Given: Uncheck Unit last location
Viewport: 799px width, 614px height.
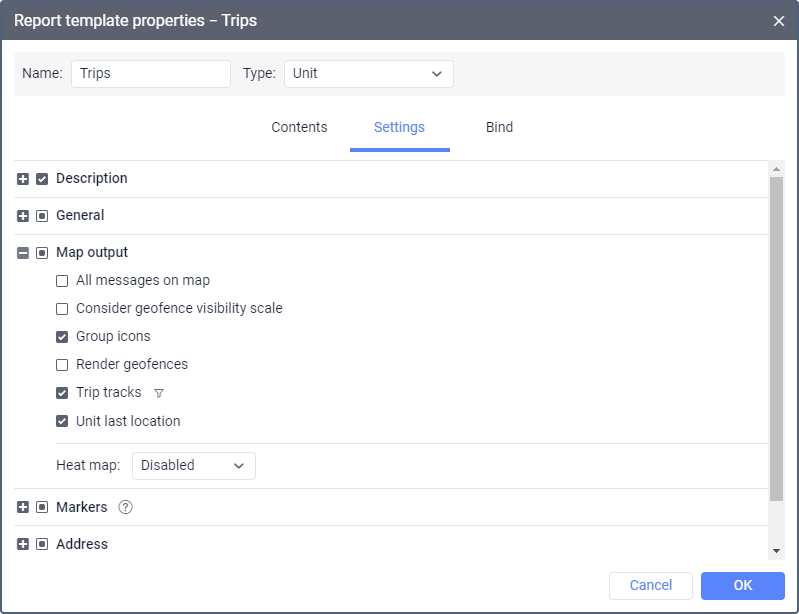Looking at the screenshot, I should pos(62,421).
